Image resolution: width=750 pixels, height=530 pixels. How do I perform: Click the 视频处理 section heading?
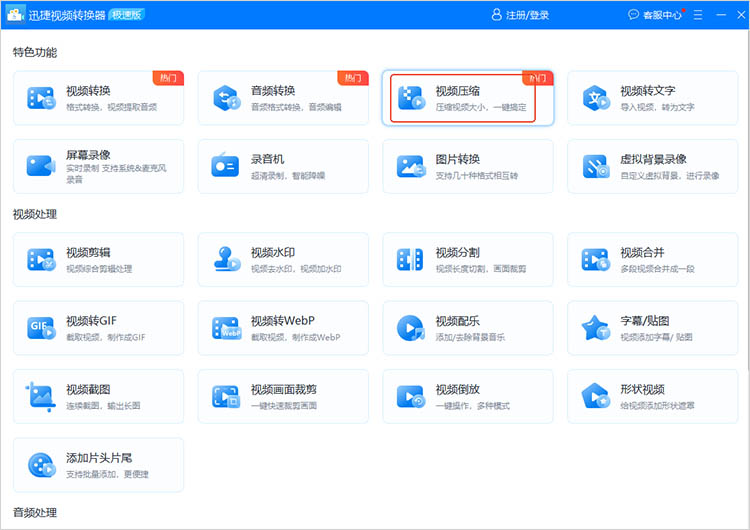[x=35, y=214]
